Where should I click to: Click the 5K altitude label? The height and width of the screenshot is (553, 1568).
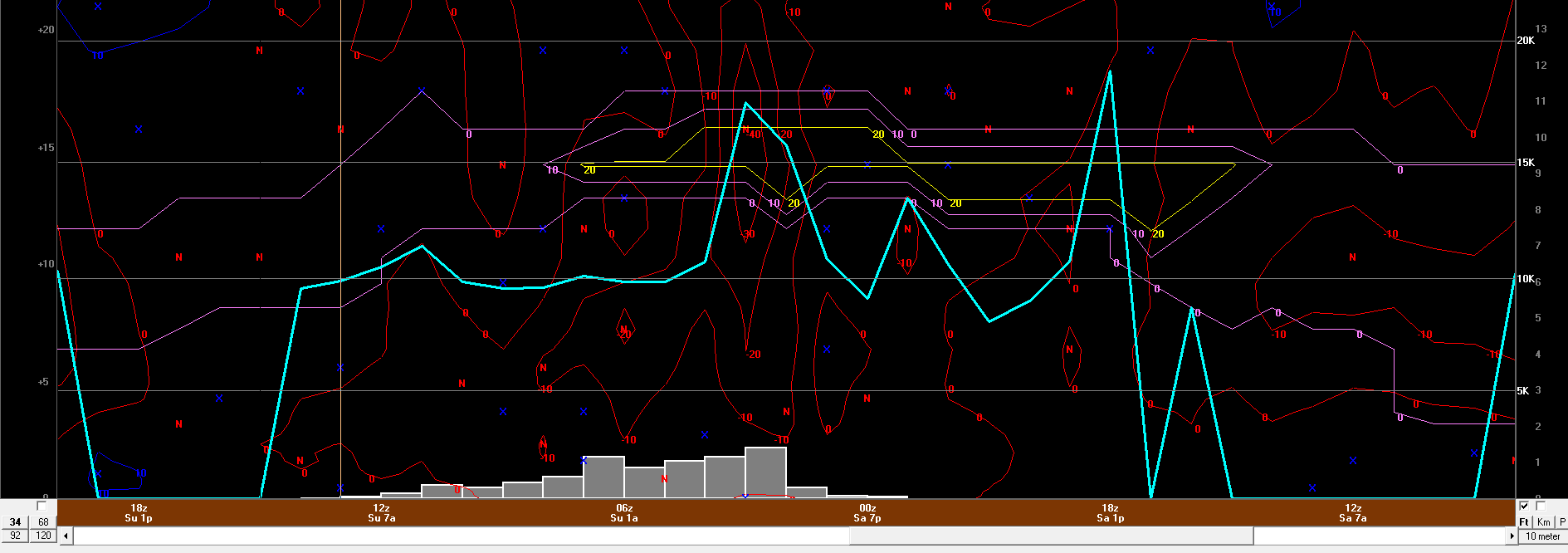pos(1523,391)
